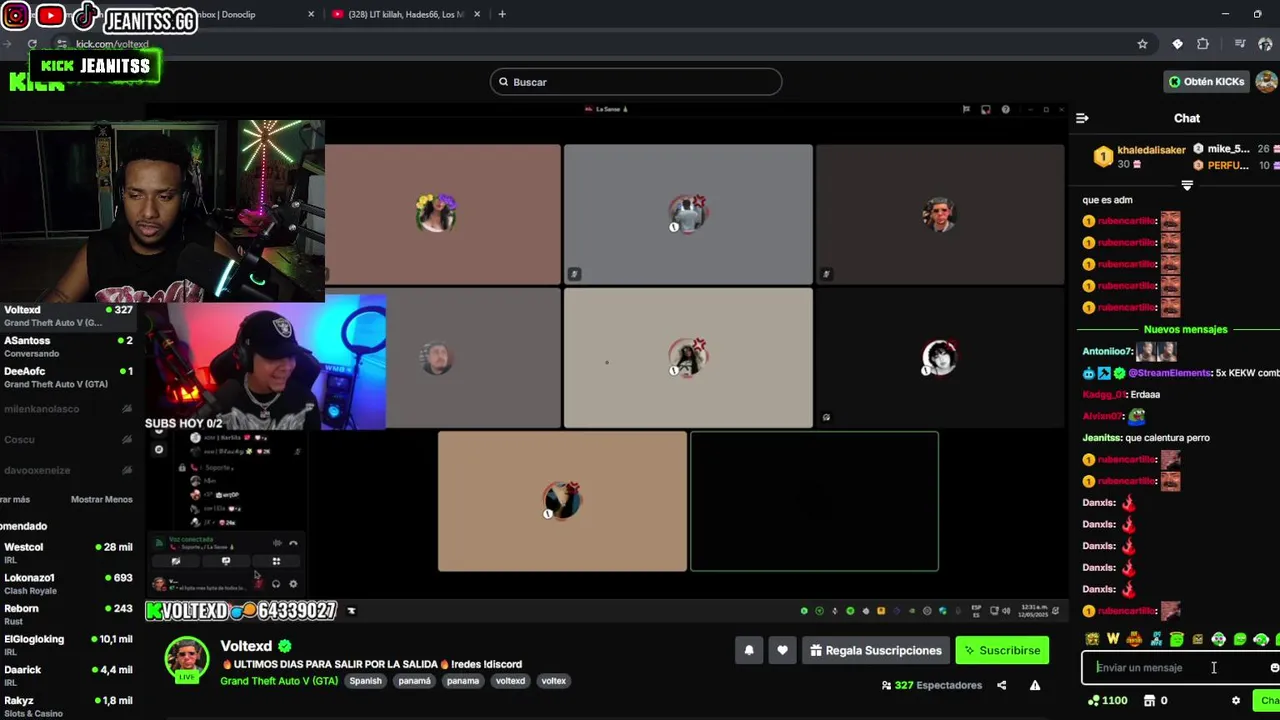Screen dimensions: 1280x720
Task: Select the panamá tag
Action: point(414,681)
